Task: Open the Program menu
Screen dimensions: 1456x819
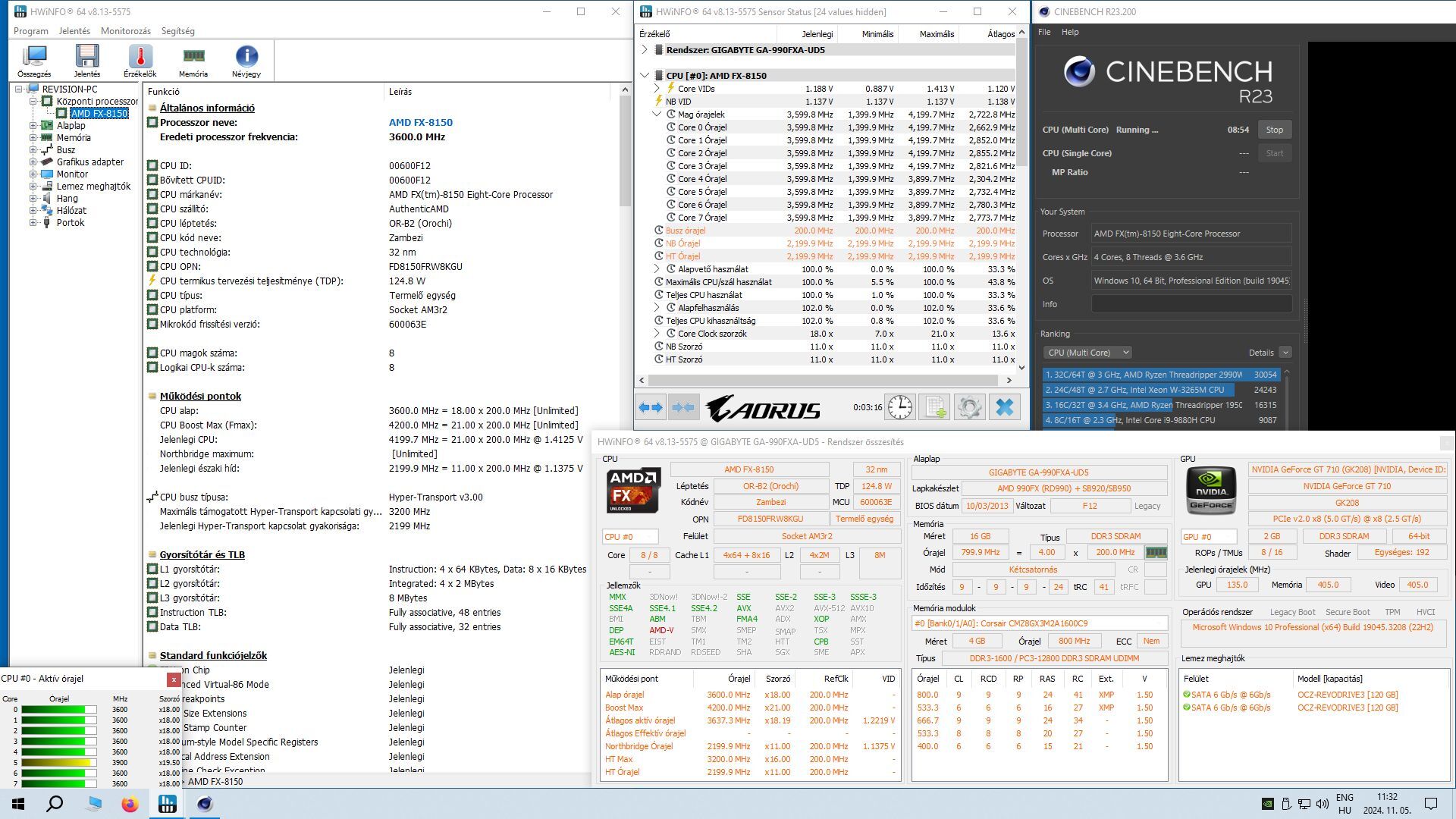Action: 31,31
